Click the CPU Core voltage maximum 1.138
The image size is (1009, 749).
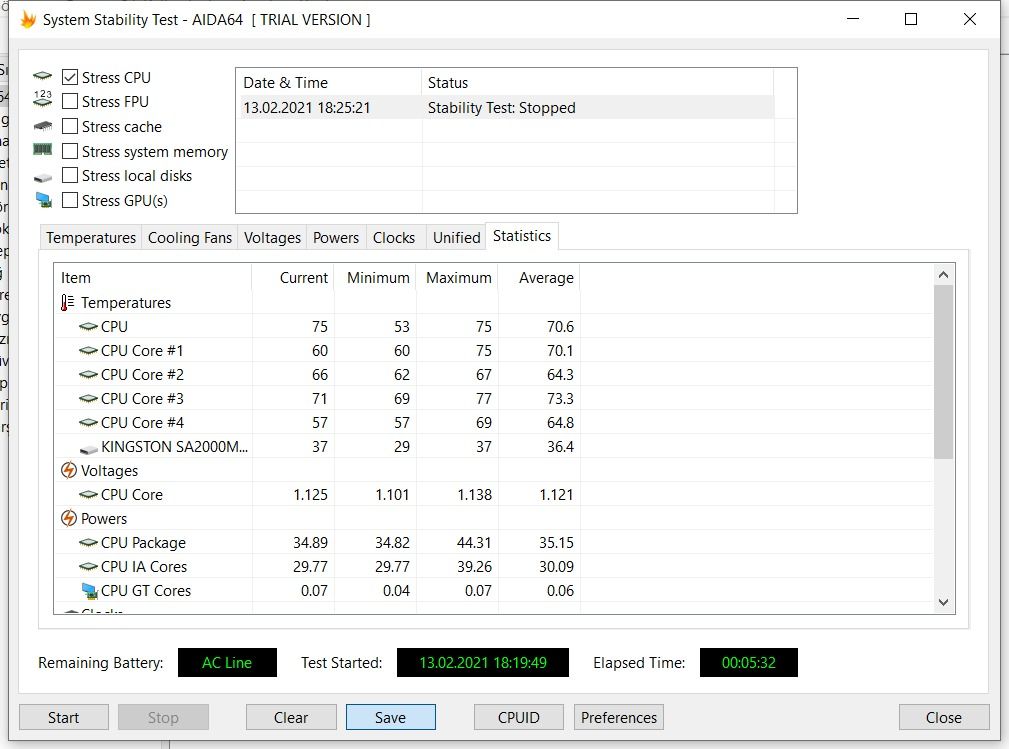(x=474, y=495)
